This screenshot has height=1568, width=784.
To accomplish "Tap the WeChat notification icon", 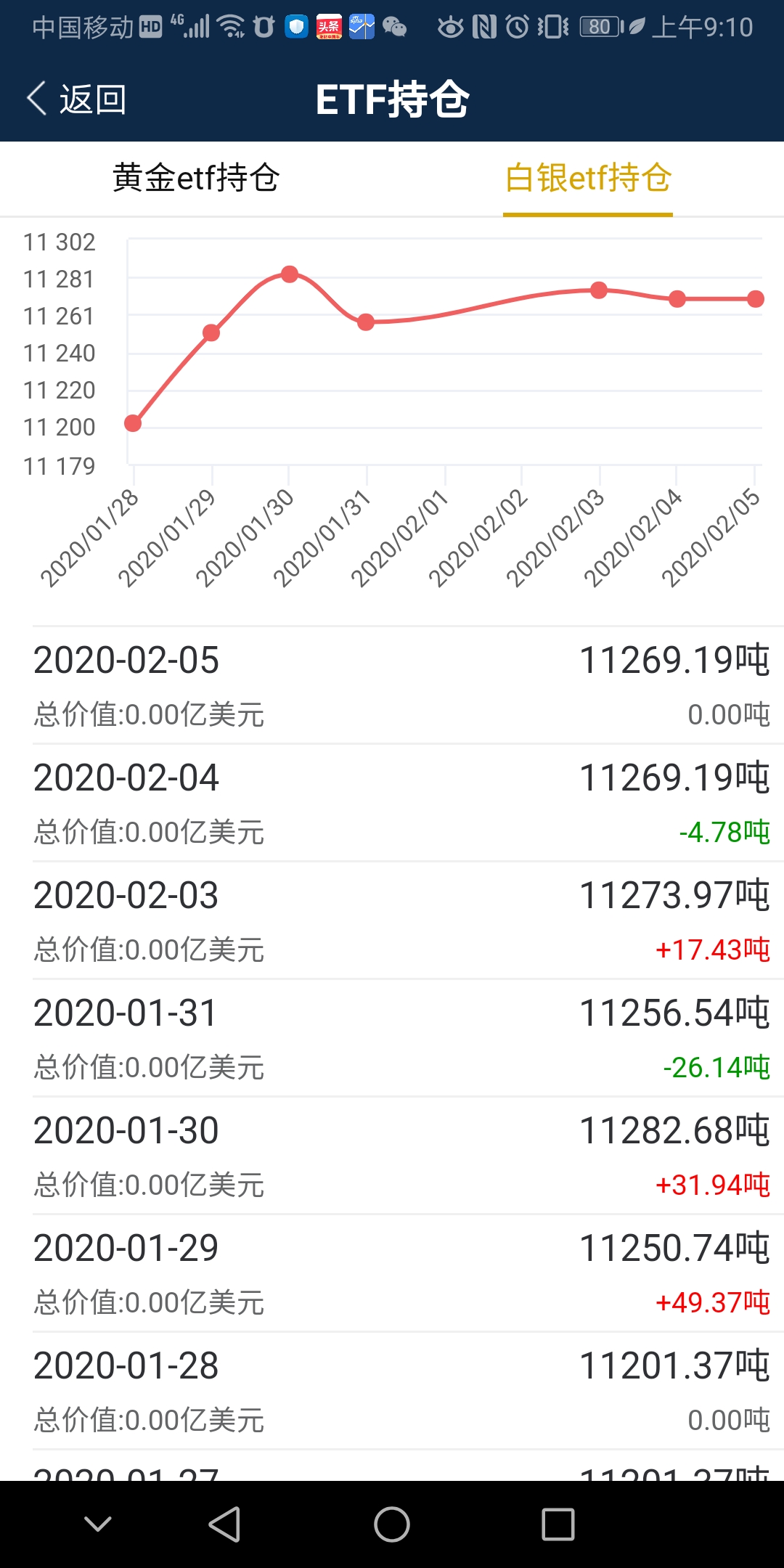I will point(394,28).
